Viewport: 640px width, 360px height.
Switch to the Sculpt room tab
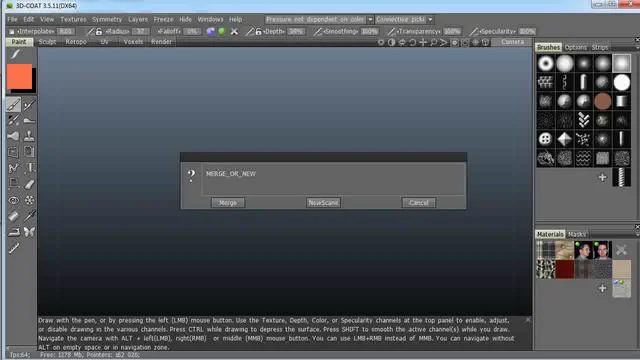click(47, 42)
